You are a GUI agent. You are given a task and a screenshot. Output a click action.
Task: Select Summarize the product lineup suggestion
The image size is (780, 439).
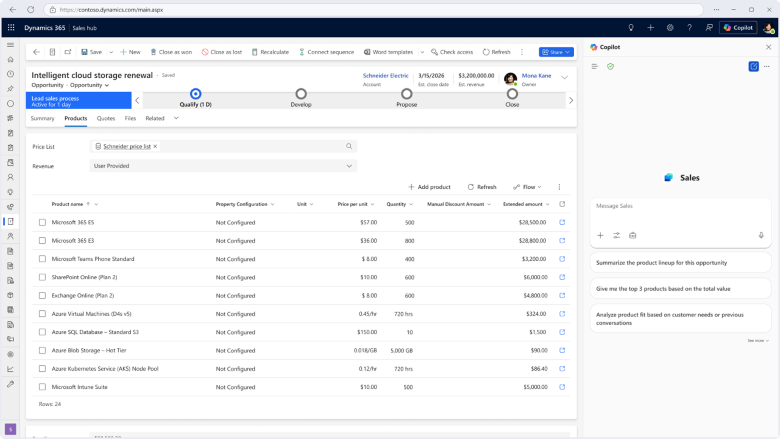[x=681, y=263]
